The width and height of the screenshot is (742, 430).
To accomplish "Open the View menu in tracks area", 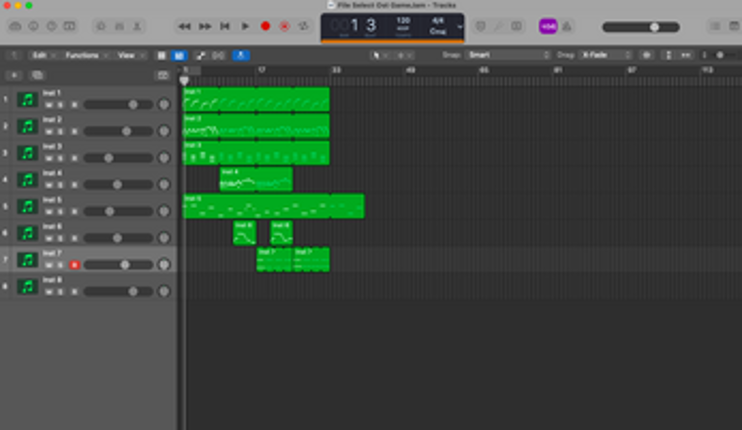I will [x=127, y=55].
